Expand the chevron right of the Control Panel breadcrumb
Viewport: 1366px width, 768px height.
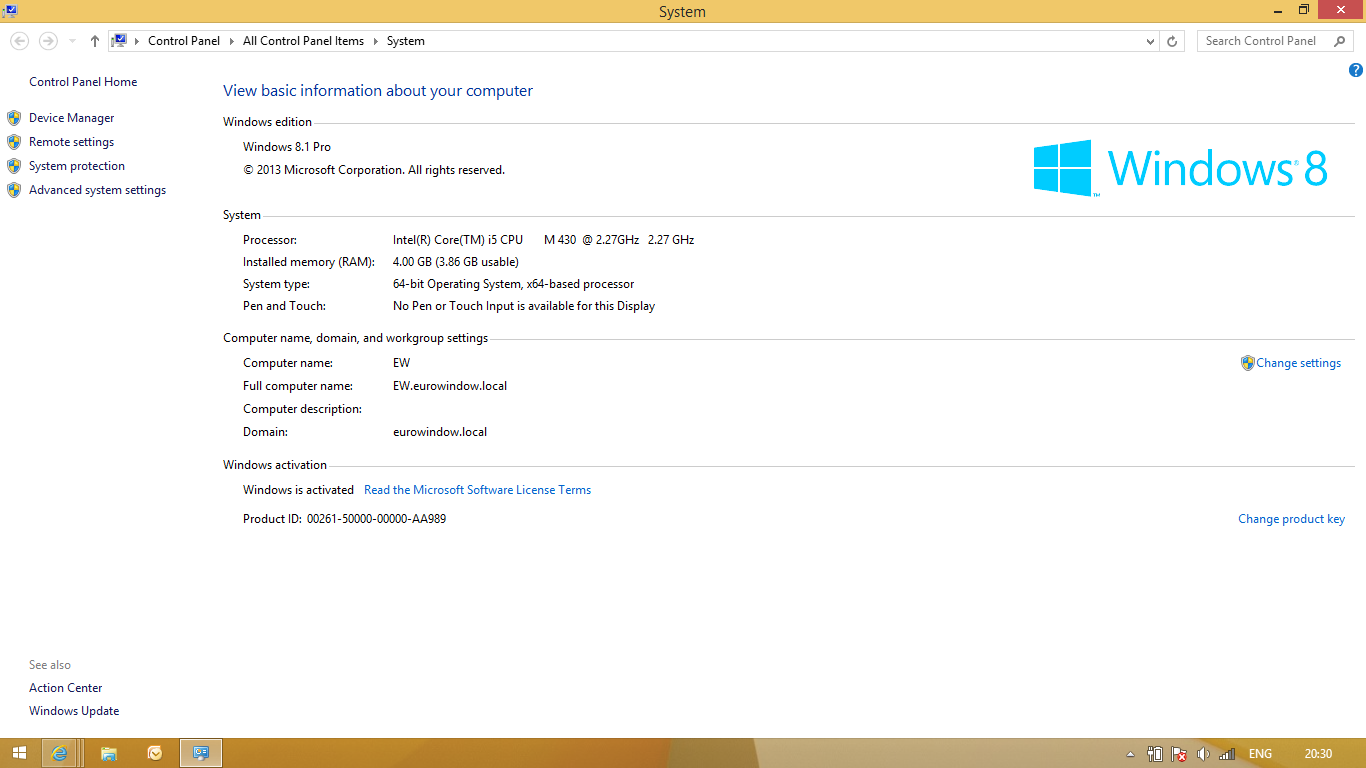(x=232, y=41)
